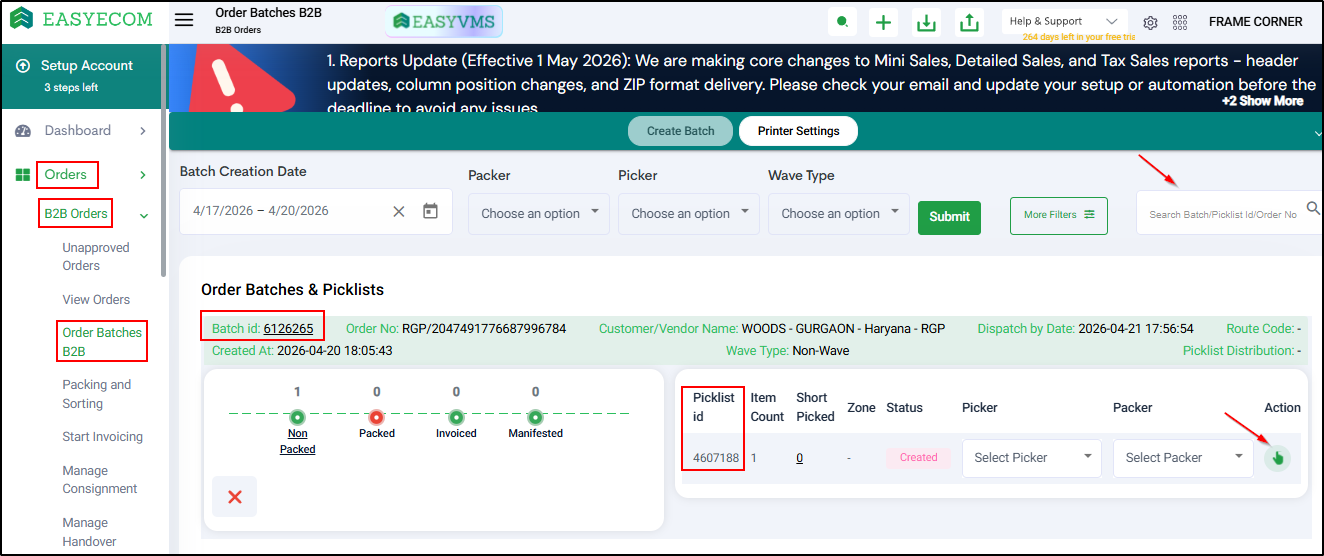Screen dimensions: 1324x556
Task: Expand the Help & Support dropdown
Action: (x=1064, y=21)
